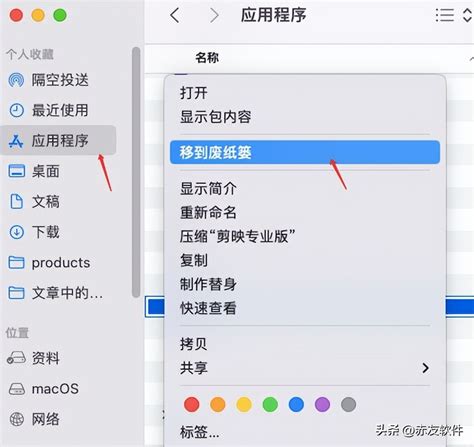Open 网络 network globe icon

[16, 419]
